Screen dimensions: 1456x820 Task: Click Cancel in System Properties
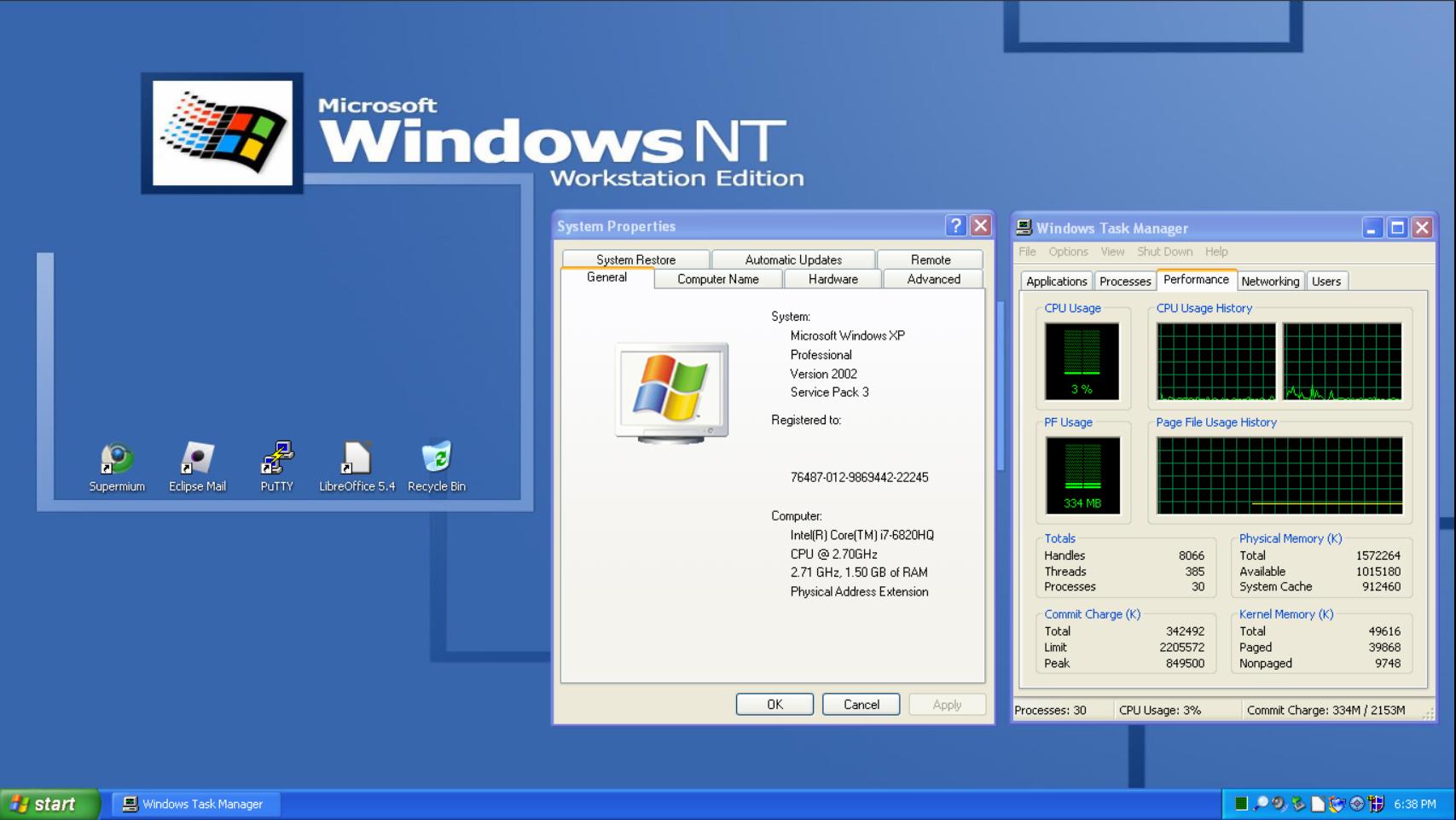coord(861,704)
